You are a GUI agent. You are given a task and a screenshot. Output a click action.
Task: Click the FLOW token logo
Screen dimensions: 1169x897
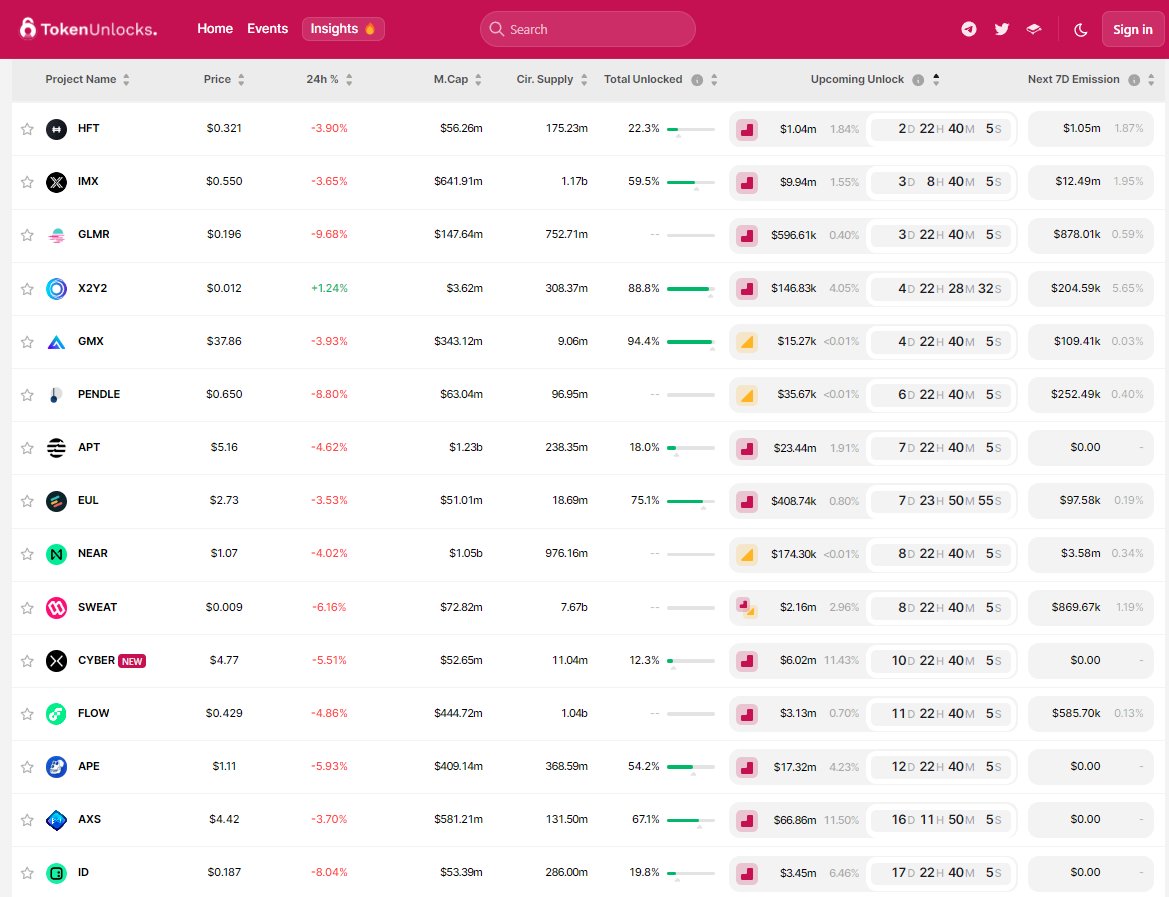coord(57,714)
